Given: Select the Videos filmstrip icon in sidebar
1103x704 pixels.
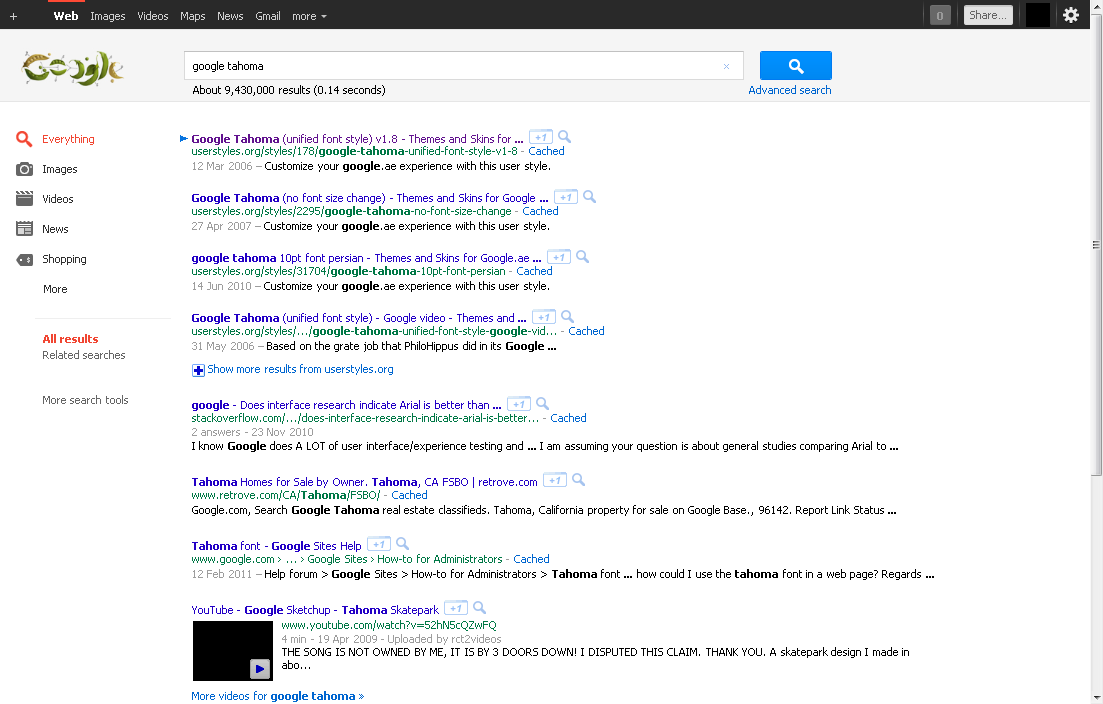Looking at the screenshot, I should (24, 199).
